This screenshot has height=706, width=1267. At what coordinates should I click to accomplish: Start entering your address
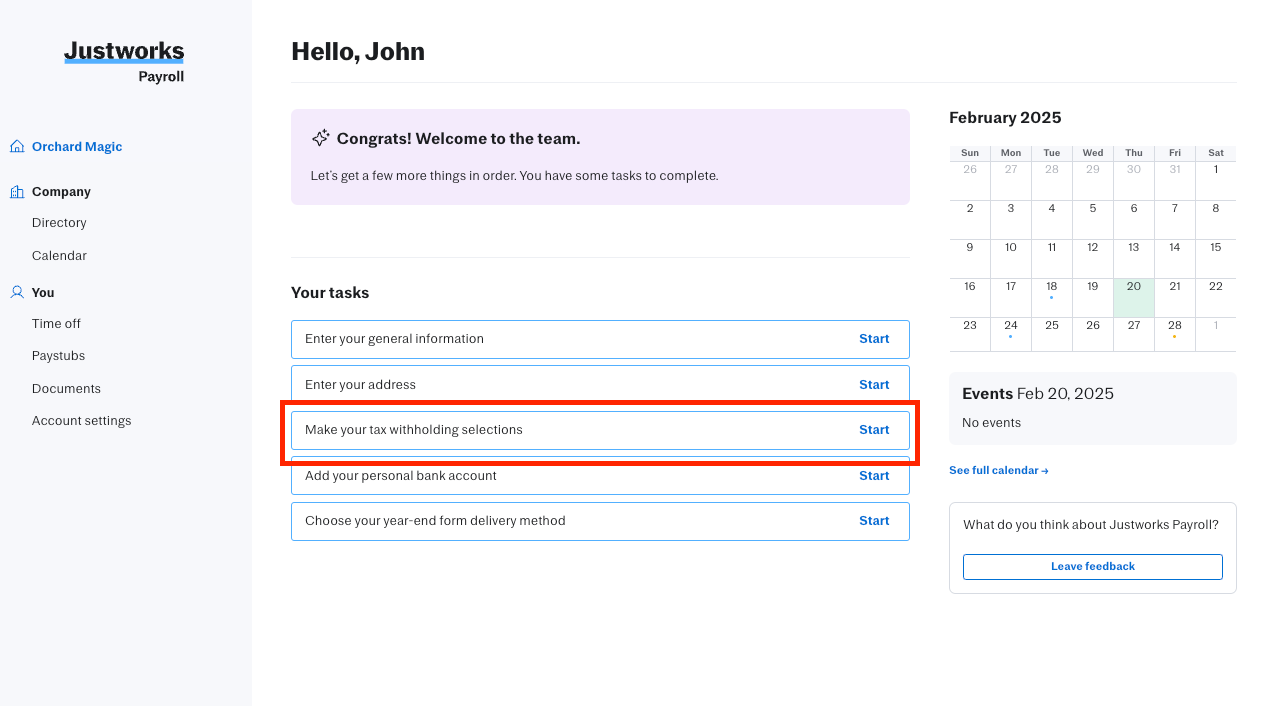tap(873, 385)
